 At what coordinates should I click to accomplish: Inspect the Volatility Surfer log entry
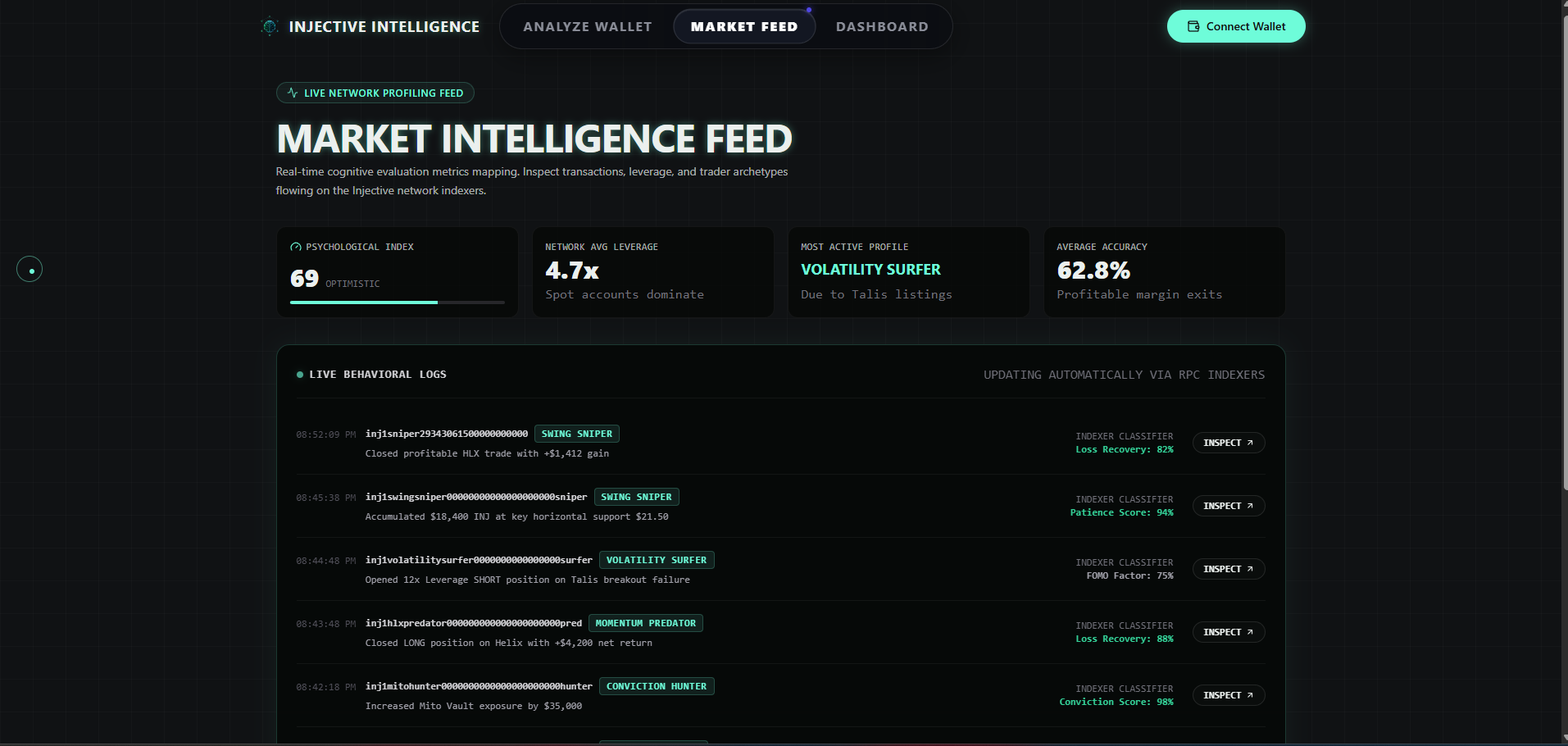(x=1229, y=569)
